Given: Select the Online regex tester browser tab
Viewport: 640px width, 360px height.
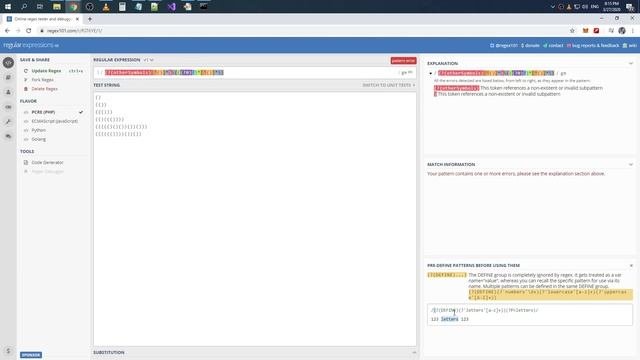Looking at the screenshot, I should (42, 19).
